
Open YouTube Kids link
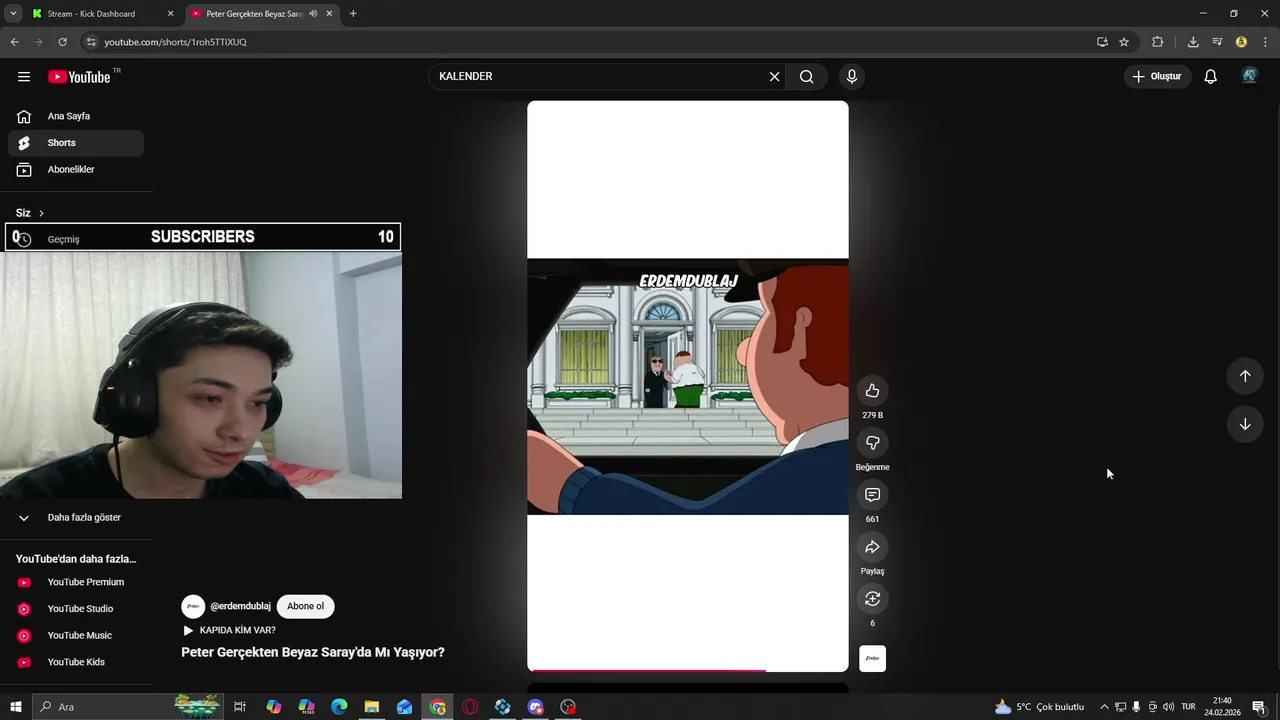pos(76,662)
